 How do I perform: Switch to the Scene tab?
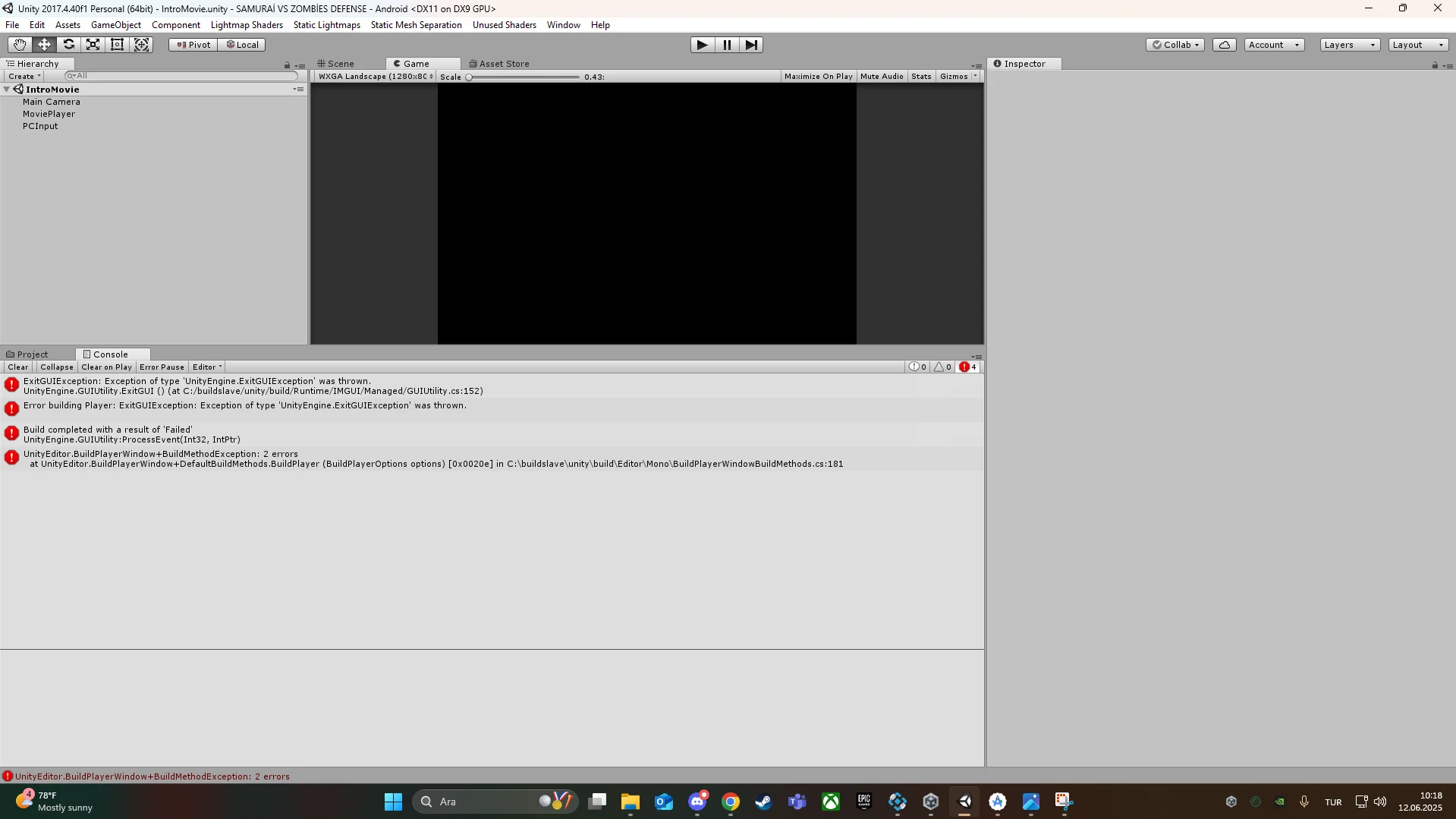pyautogui.click(x=336, y=64)
